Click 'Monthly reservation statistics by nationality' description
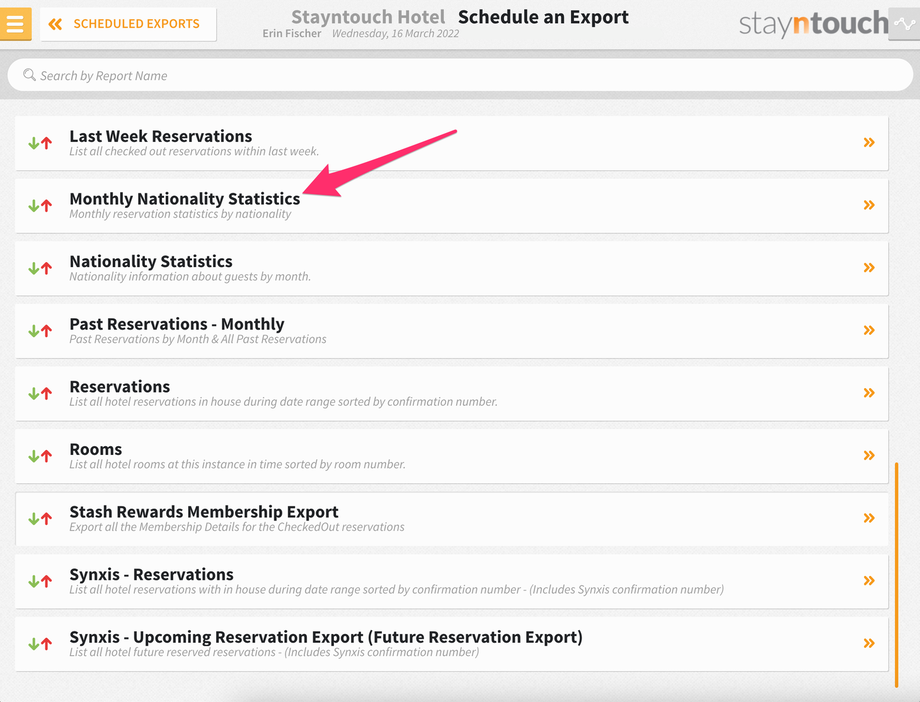This screenshot has width=920, height=702. 180,214
